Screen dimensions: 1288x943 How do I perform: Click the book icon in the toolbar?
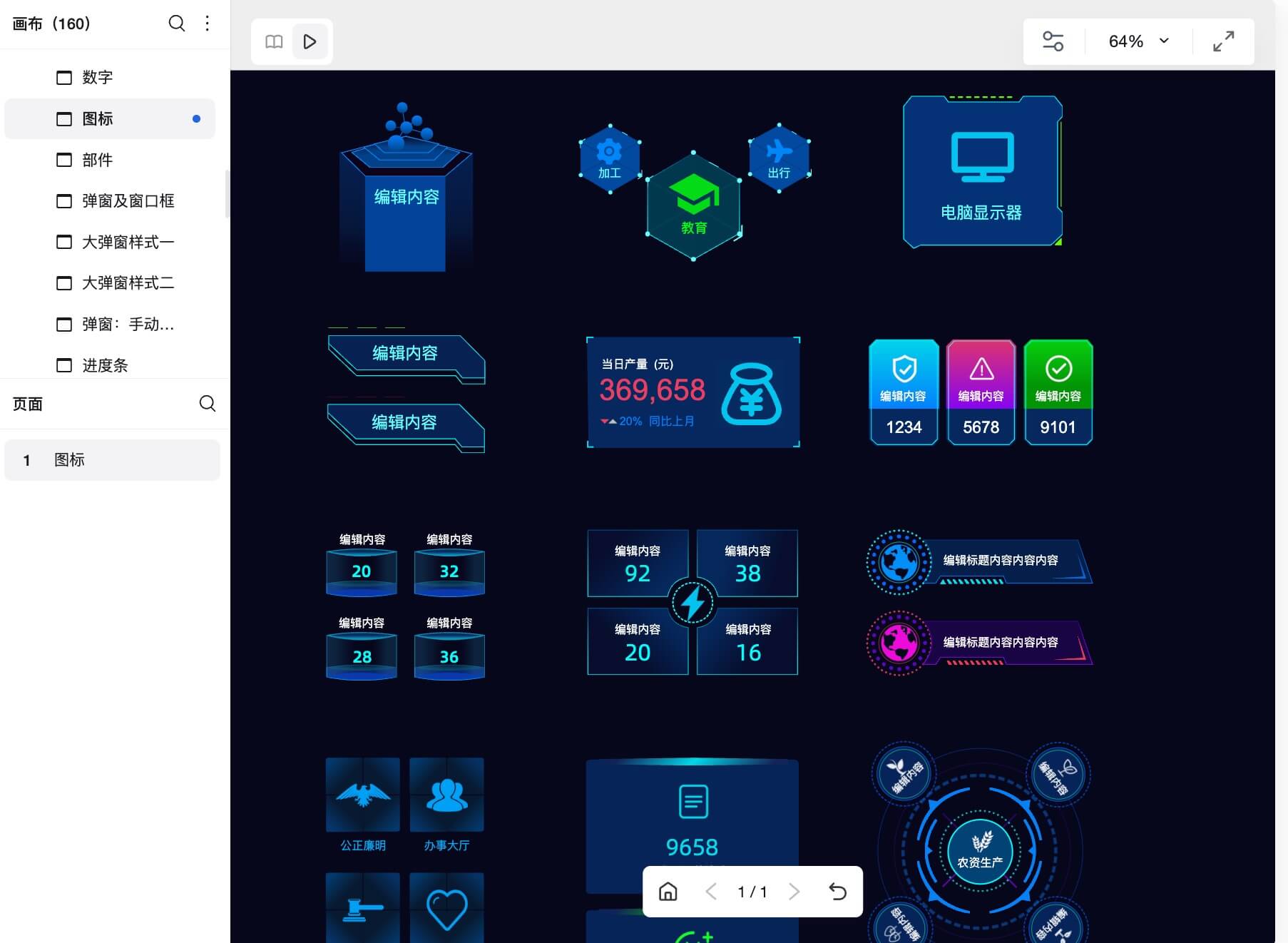pyautogui.click(x=274, y=41)
